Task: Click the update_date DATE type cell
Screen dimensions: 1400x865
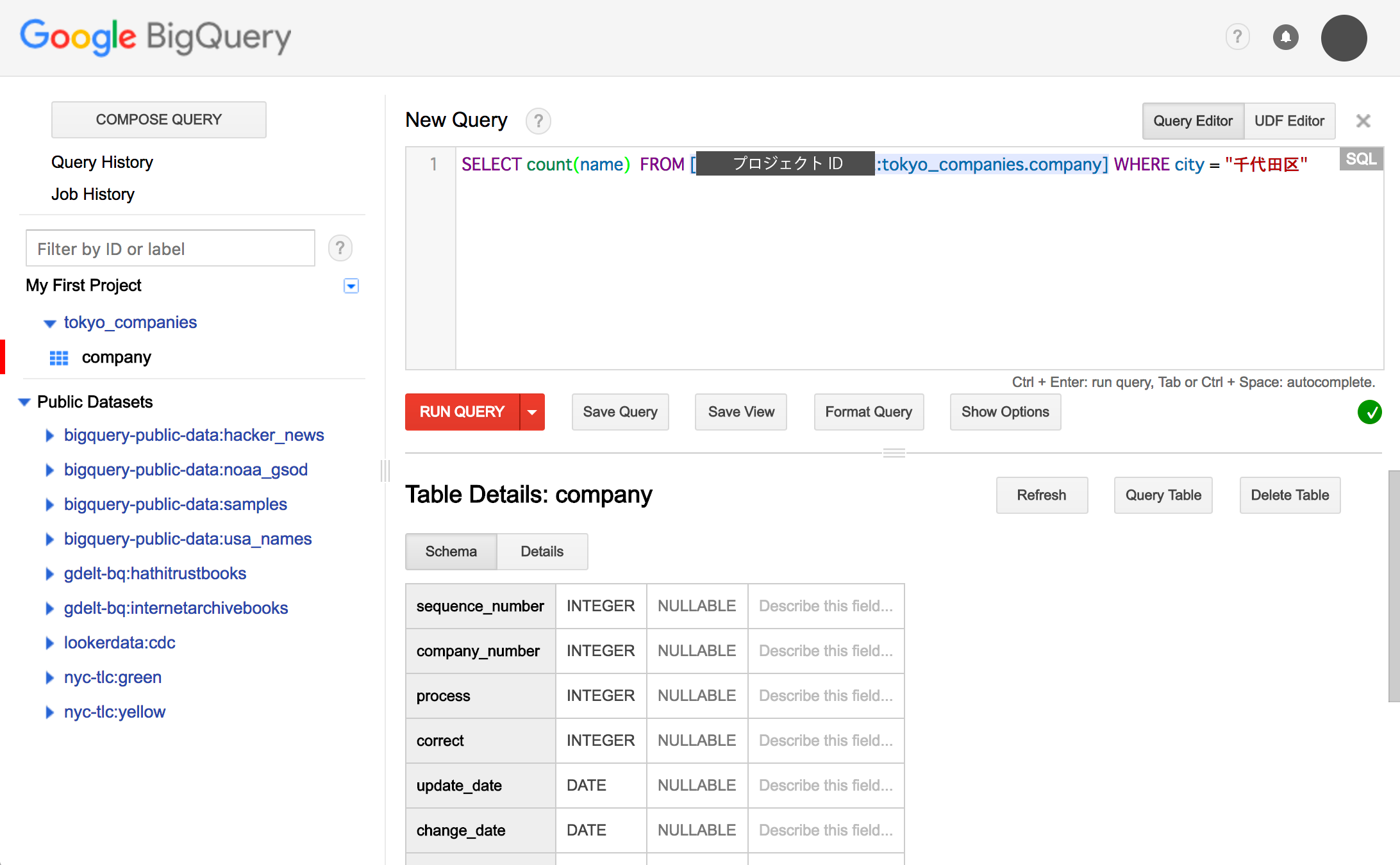Action: 601,786
